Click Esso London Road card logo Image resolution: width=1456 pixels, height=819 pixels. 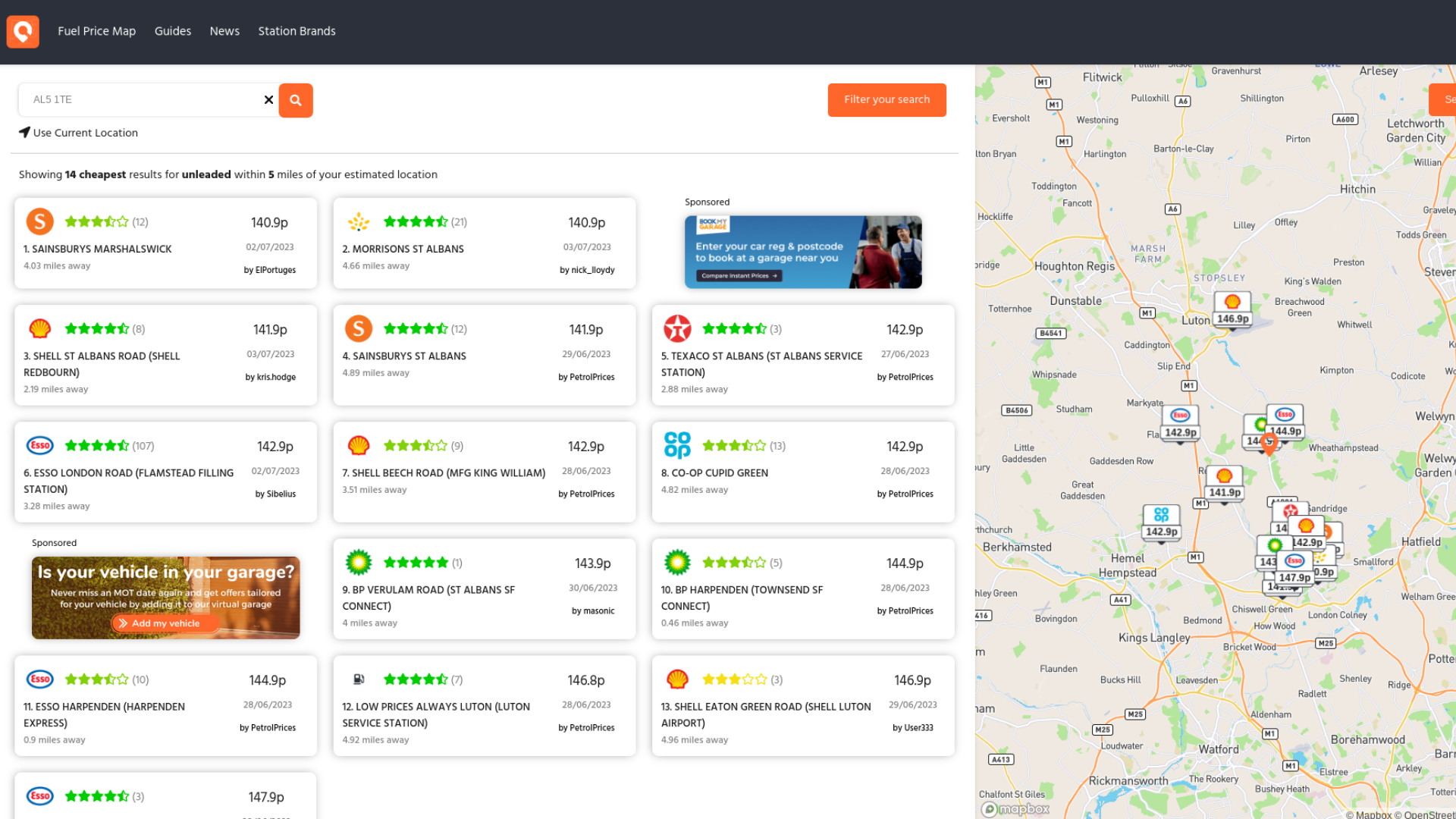pyautogui.click(x=40, y=445)
